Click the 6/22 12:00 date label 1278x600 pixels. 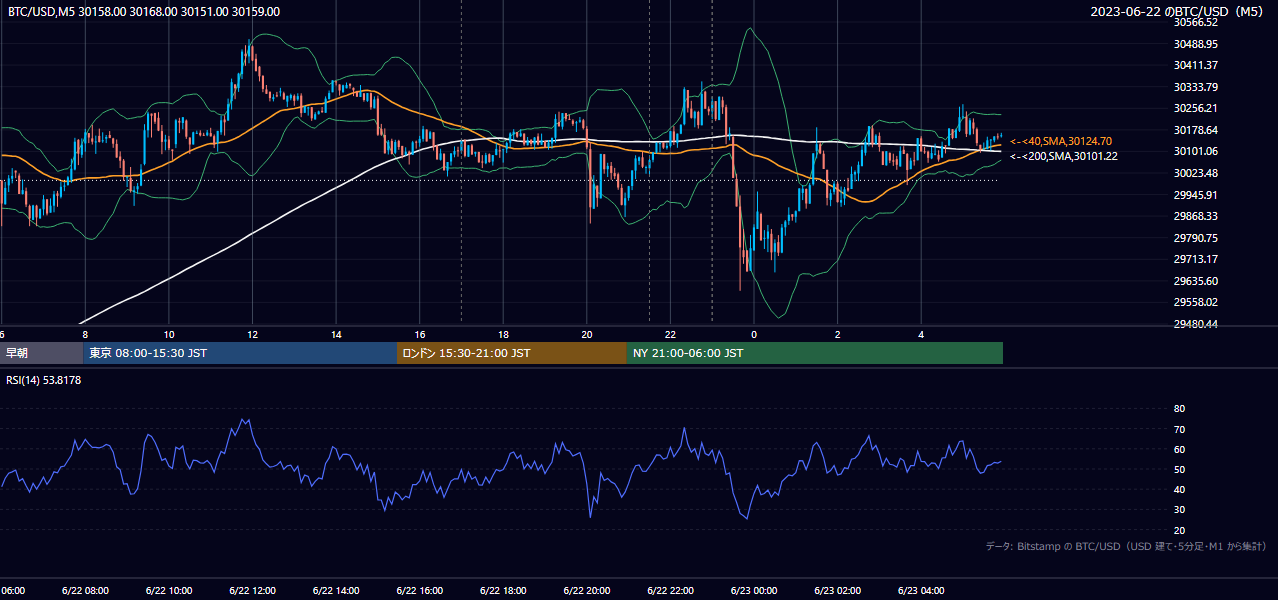(x=252, y=591)
